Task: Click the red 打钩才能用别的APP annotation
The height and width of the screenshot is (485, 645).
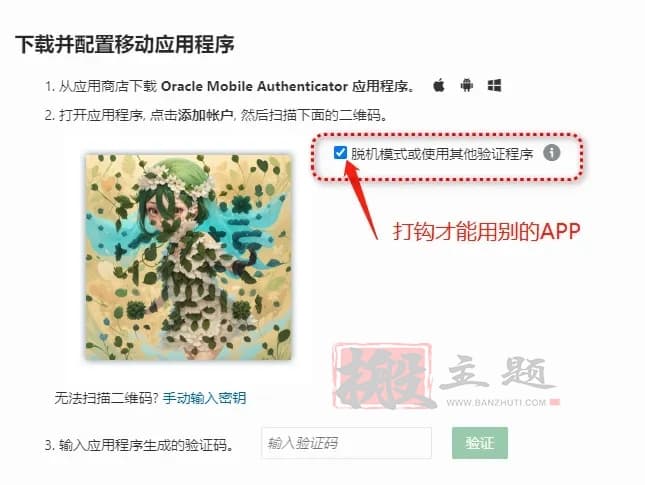Action: click(487, 232)
